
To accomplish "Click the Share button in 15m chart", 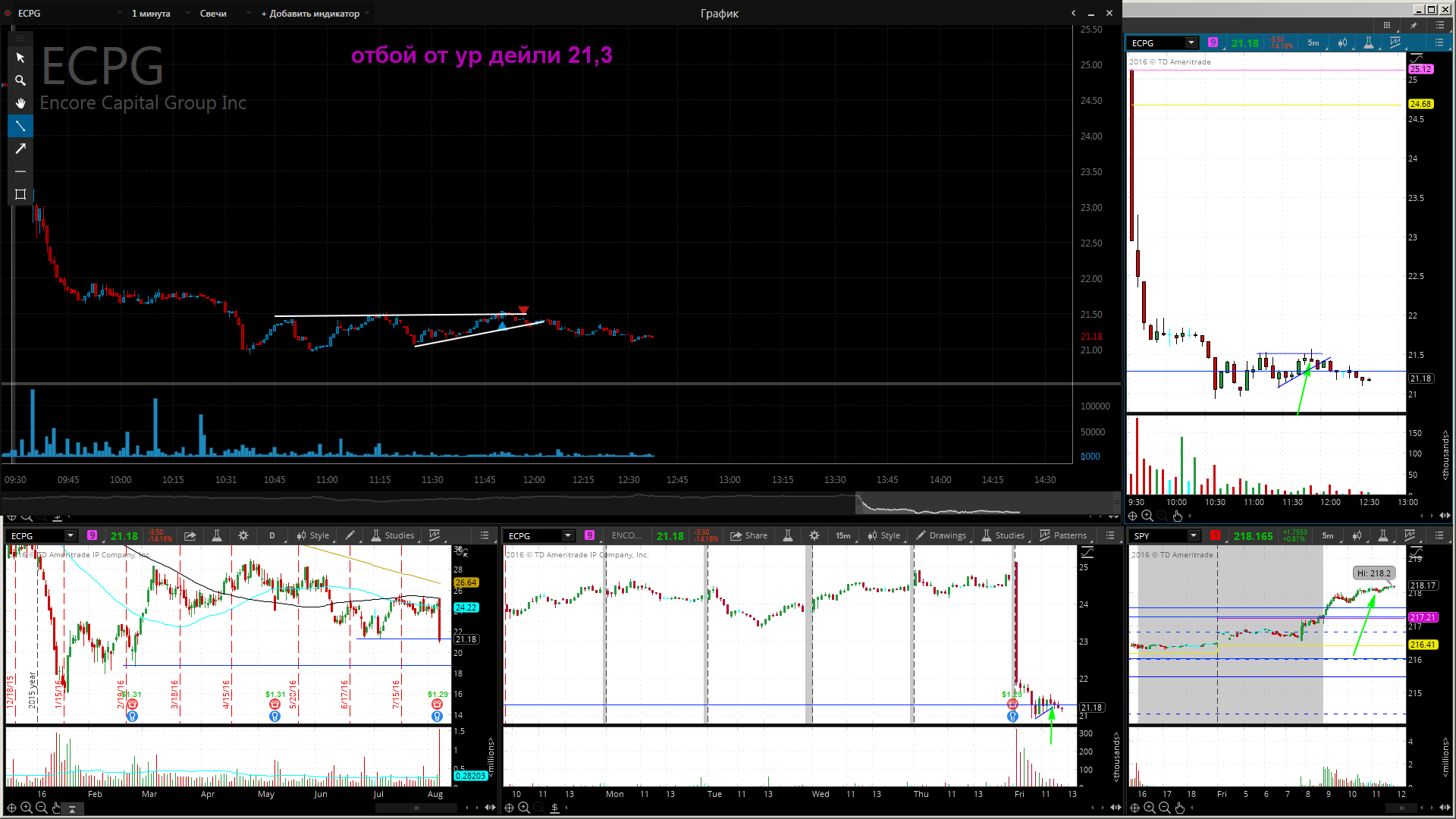I will point(749,535).
